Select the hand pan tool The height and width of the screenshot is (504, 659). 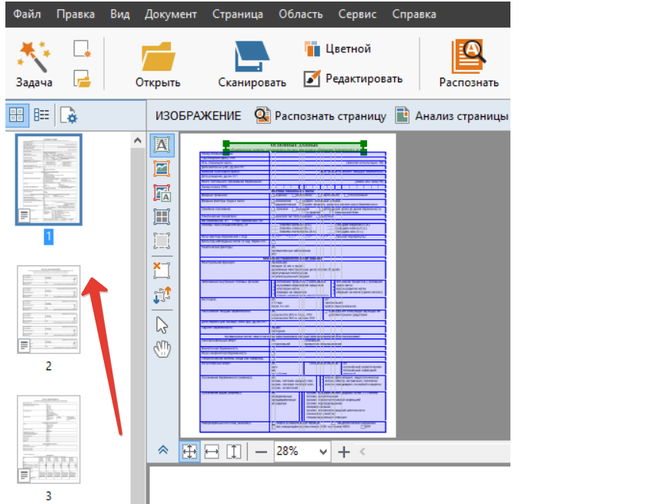162,349
